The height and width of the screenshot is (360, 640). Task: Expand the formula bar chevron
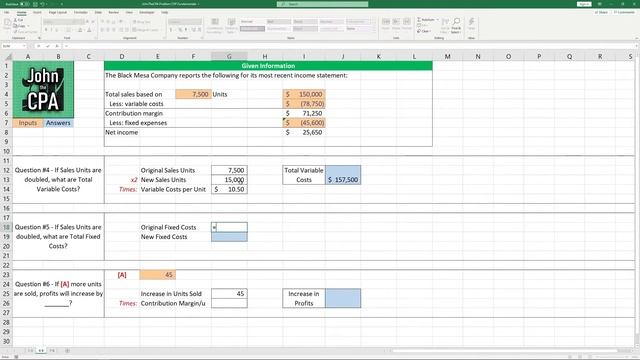point(636,46)
